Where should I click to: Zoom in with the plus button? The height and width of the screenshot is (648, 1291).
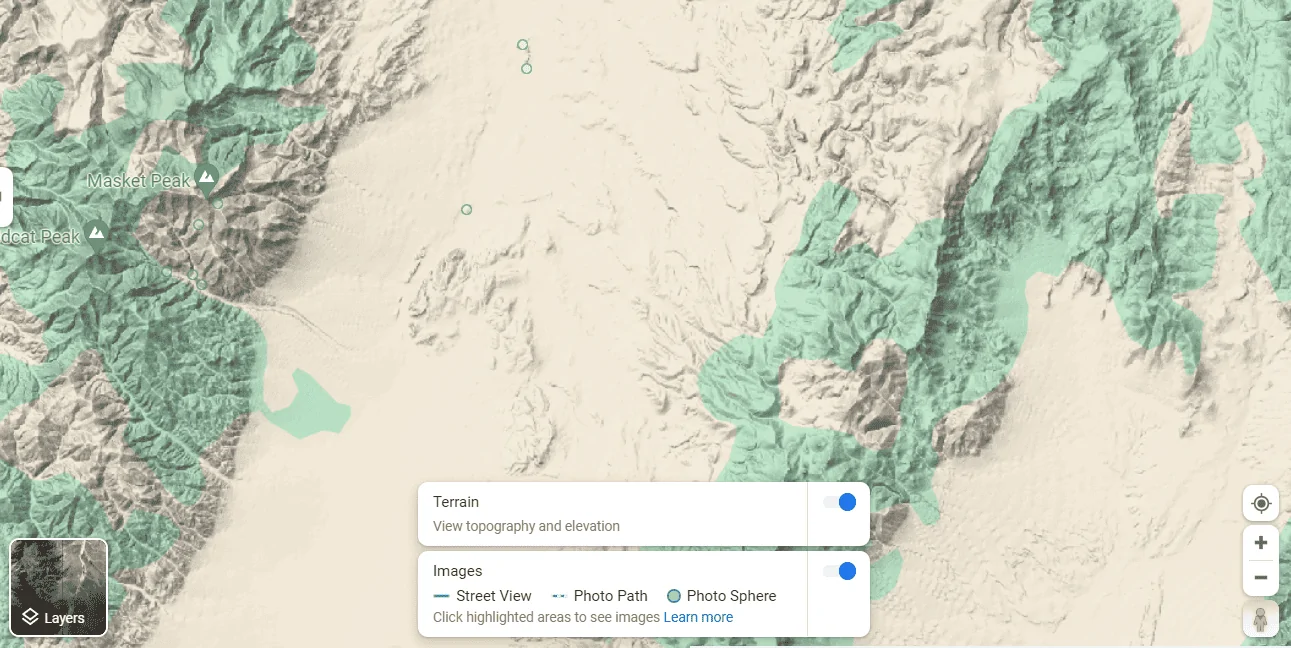click(1261, 543)
